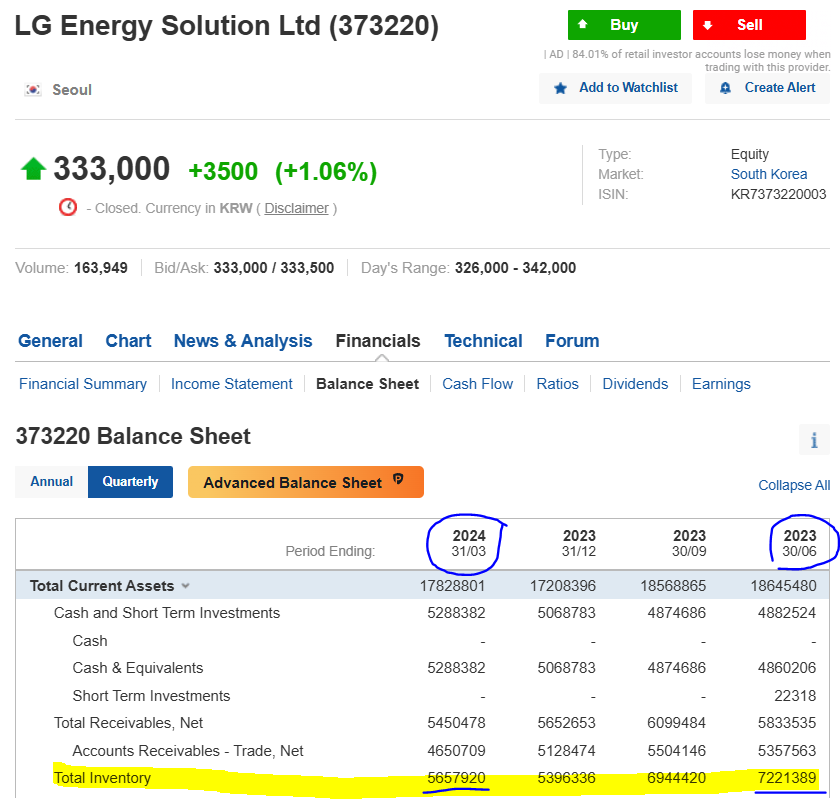Open the News & Analysis tab

point(243,341)
